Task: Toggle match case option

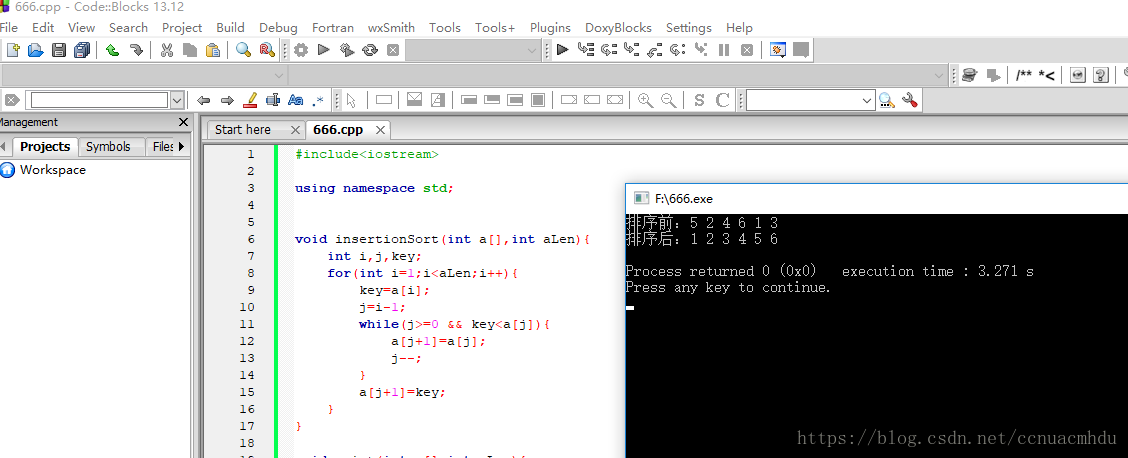Action: click(296, 100)
